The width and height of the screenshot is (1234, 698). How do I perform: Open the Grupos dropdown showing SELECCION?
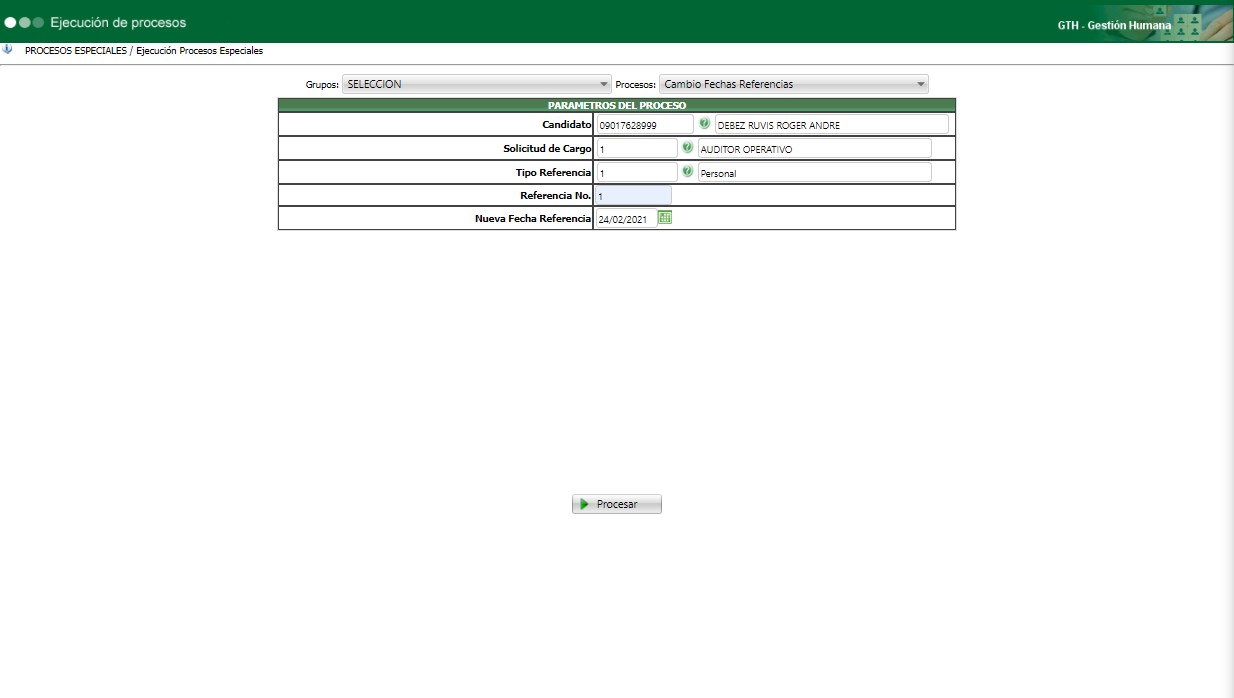tap(477, 84)
